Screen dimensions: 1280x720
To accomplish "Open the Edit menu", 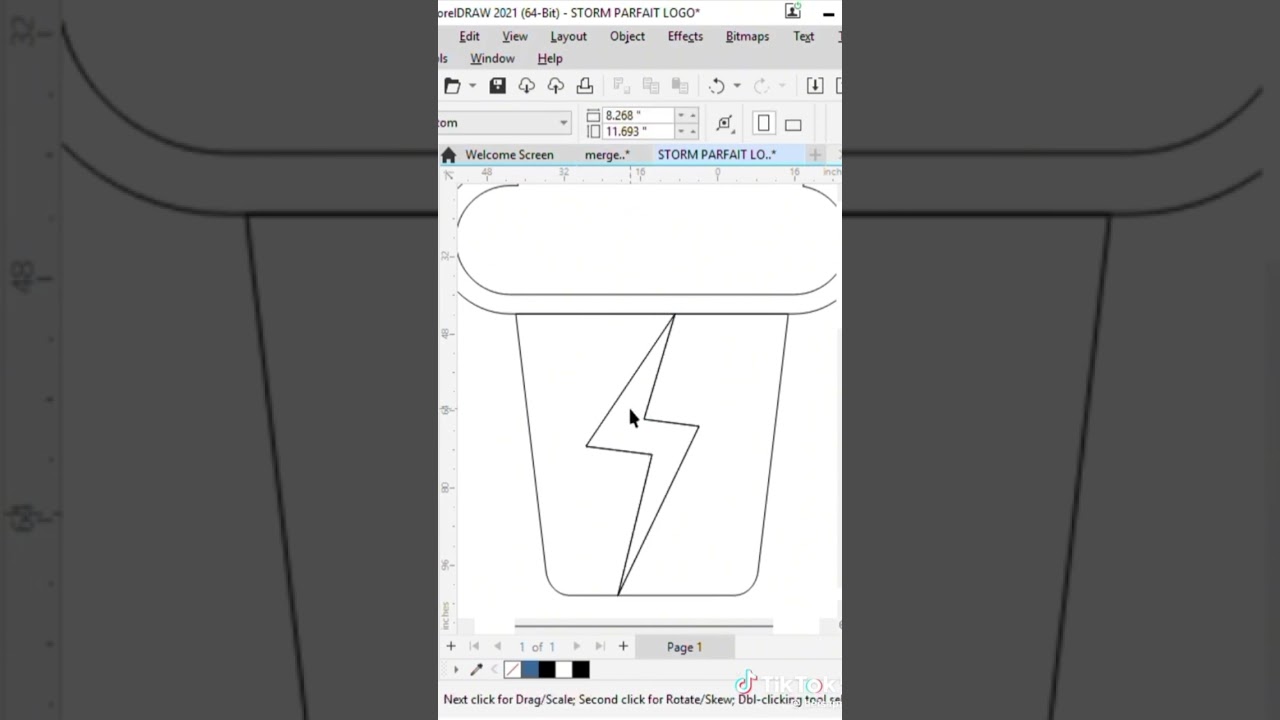I will pyautogui.click(x=469, y=36).
